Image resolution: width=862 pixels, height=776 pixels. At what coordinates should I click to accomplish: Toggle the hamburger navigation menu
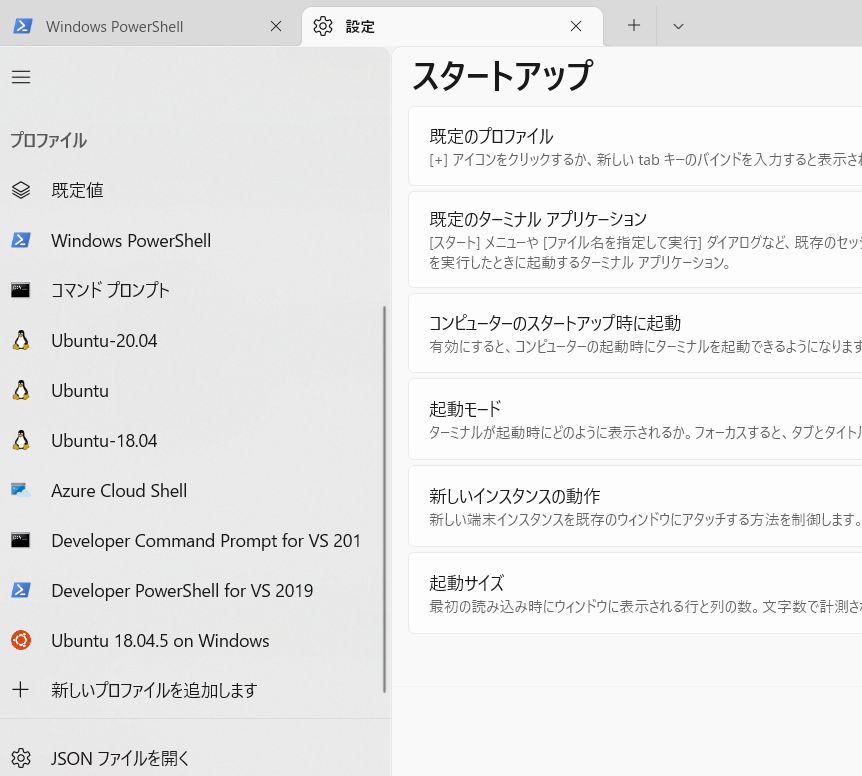(x=21, y=77)
